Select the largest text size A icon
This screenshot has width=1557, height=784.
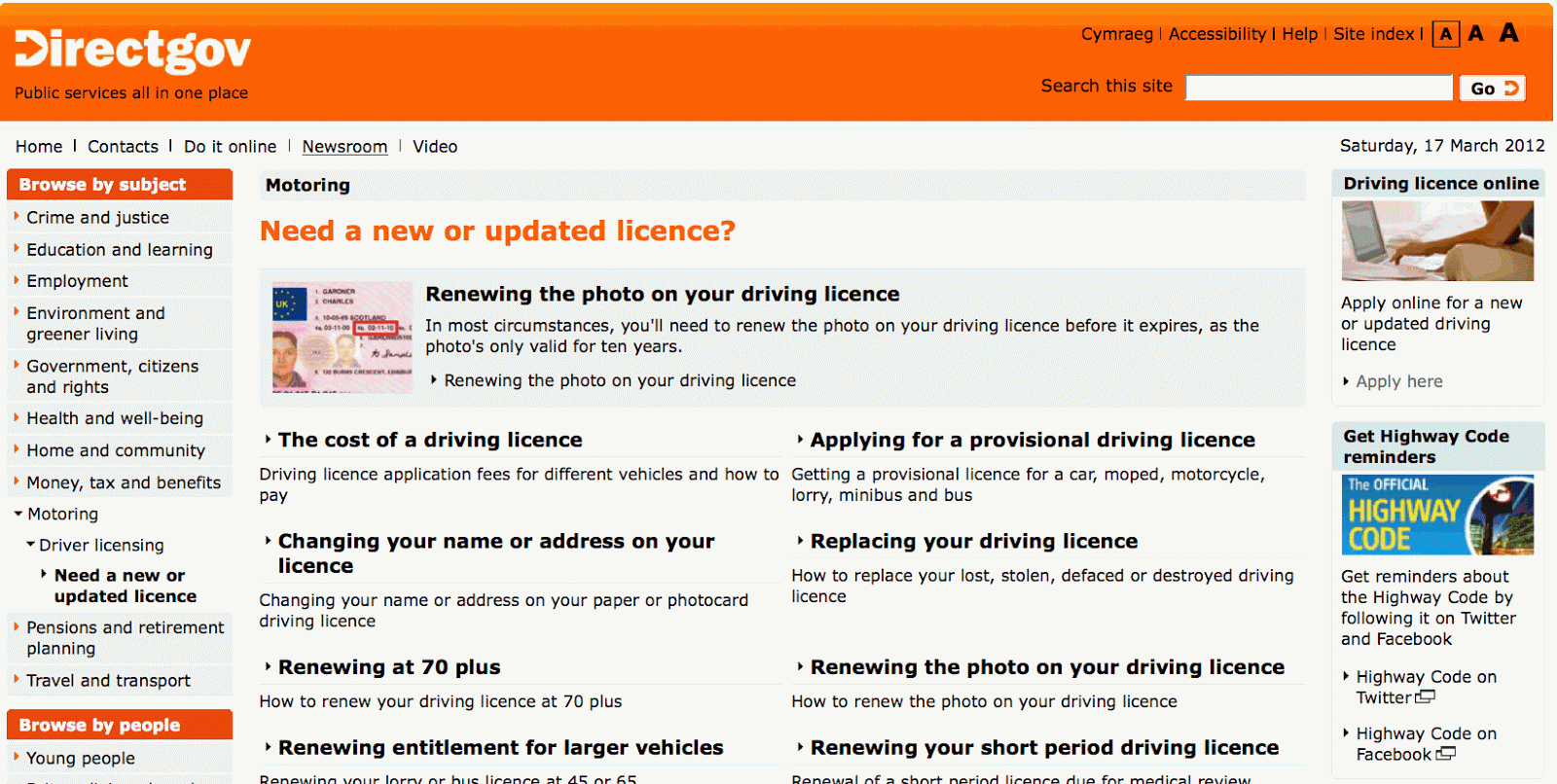point(1509,33)
